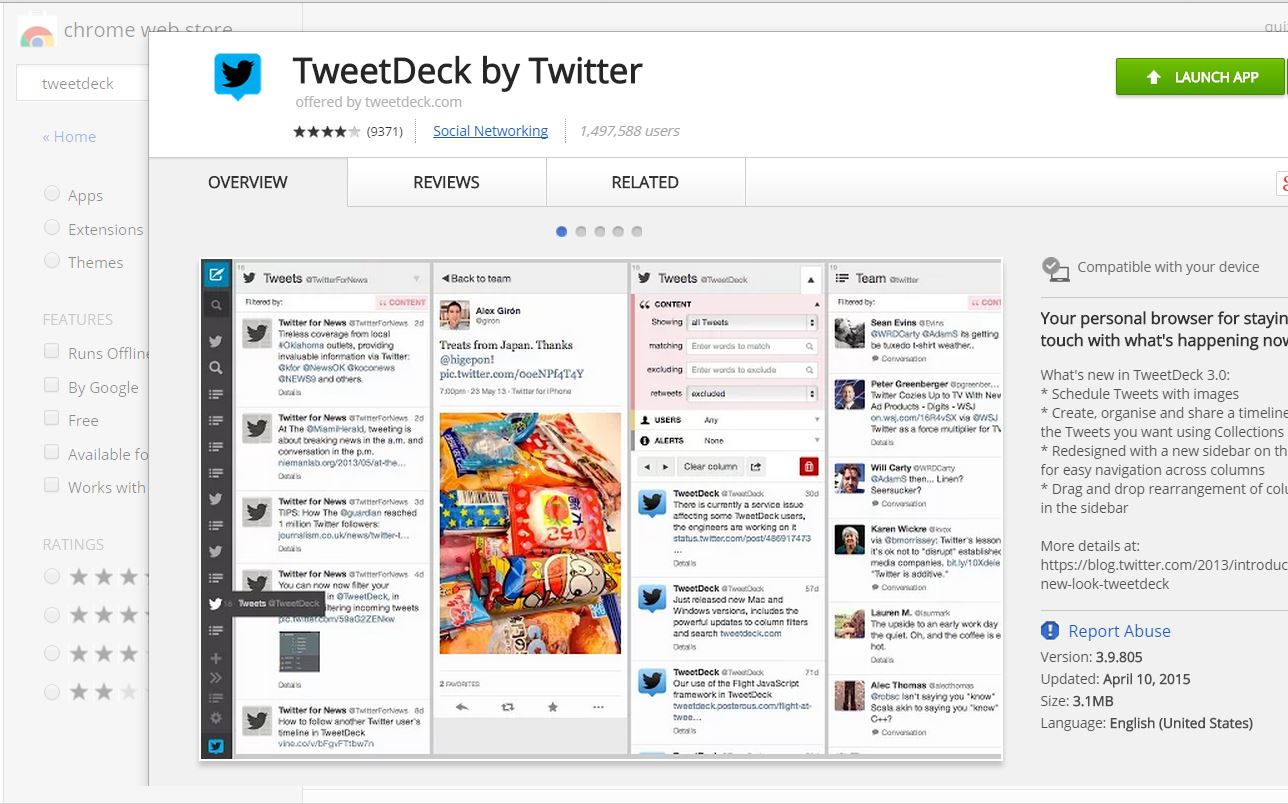Viewport: 1288px width, 804px height.
Task: Open the Social Networking category link
Action: 490,131
